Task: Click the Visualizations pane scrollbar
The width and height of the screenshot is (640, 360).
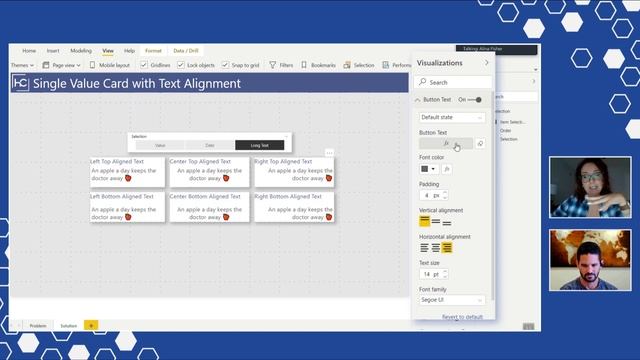Action: pyautogui.click(x=493, y=196)
